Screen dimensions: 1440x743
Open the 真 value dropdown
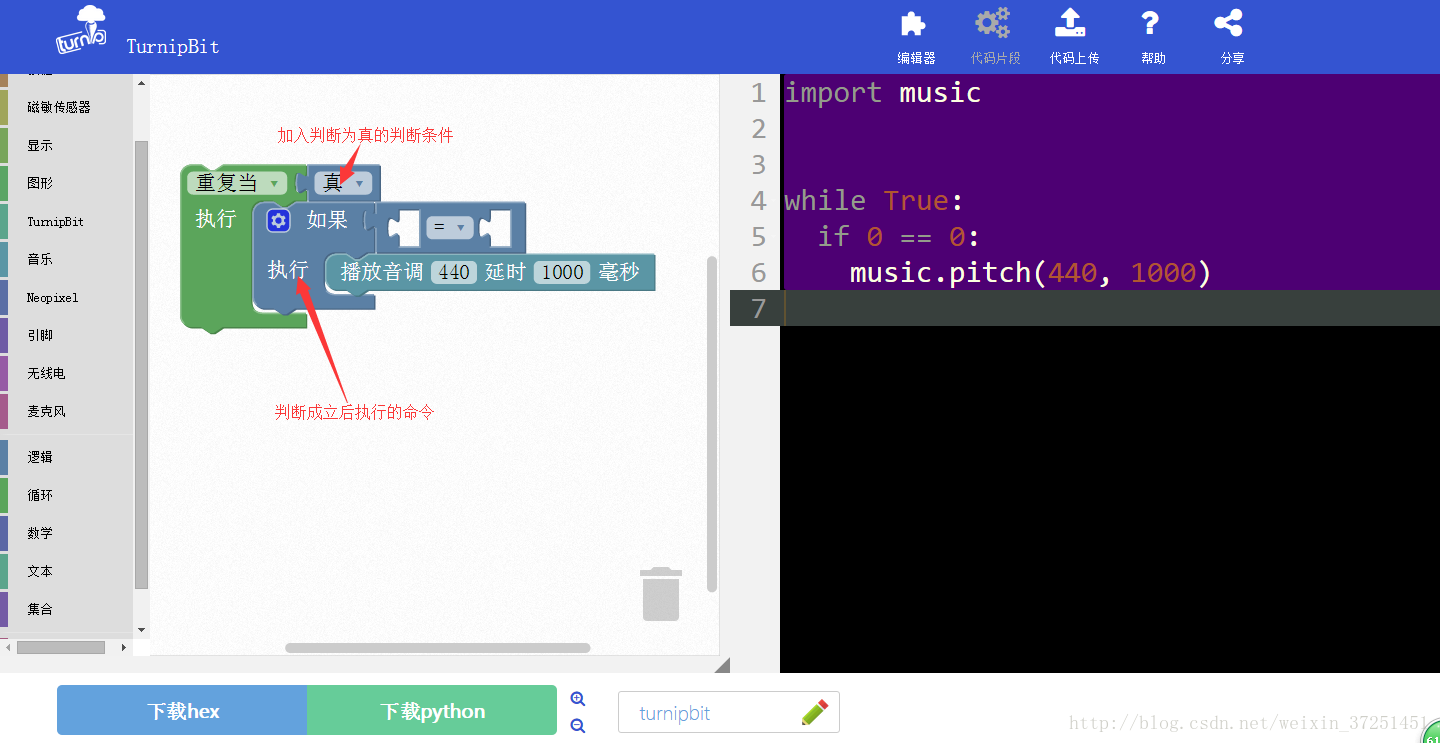343,183
